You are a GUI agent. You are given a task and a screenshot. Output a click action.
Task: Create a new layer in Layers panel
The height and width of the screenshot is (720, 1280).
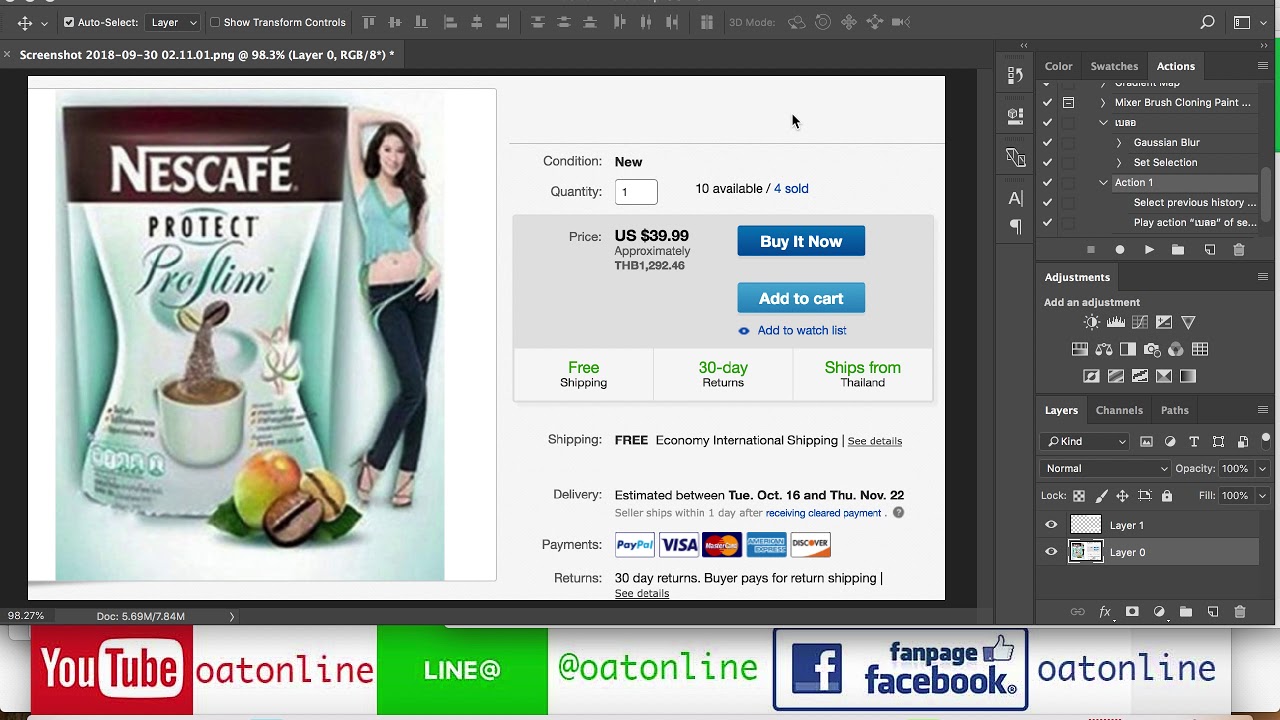[1213, 612]
